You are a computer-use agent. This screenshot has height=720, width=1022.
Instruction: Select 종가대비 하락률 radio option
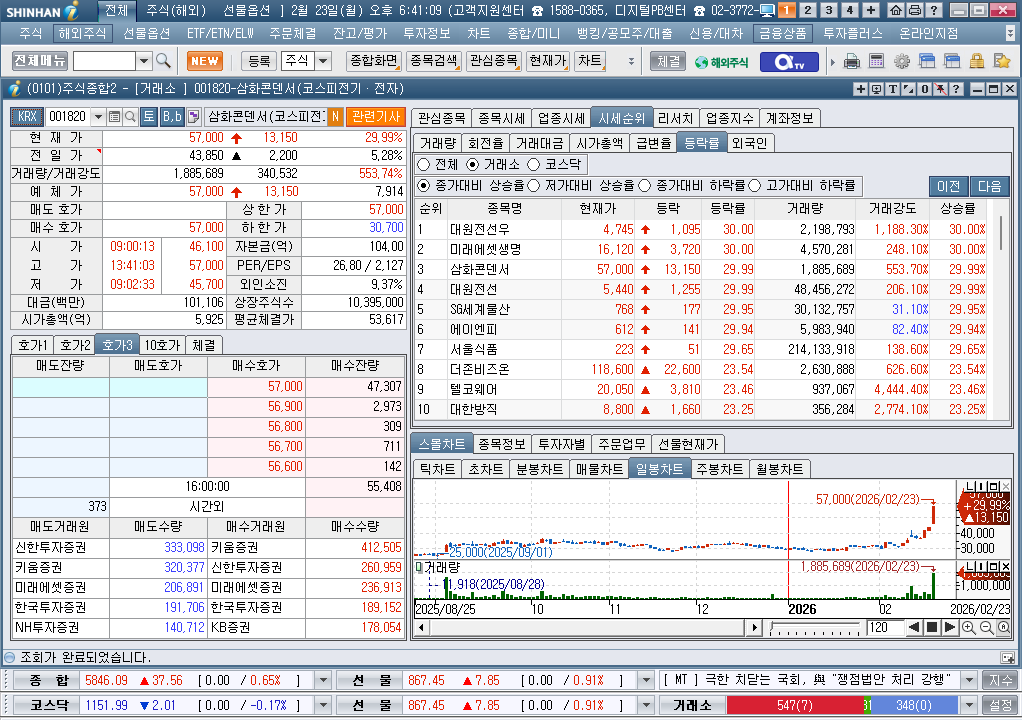pos(645,186)
